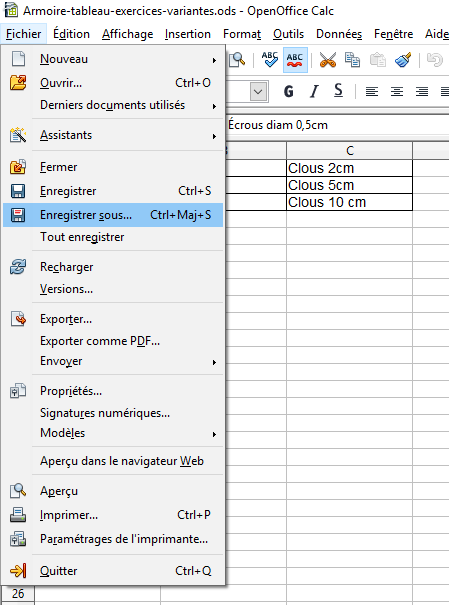This screenshot has width=450, height=605.
Task: Expand the Envoyer submenu
Action: pyautogui.click(x=214, y=362)
